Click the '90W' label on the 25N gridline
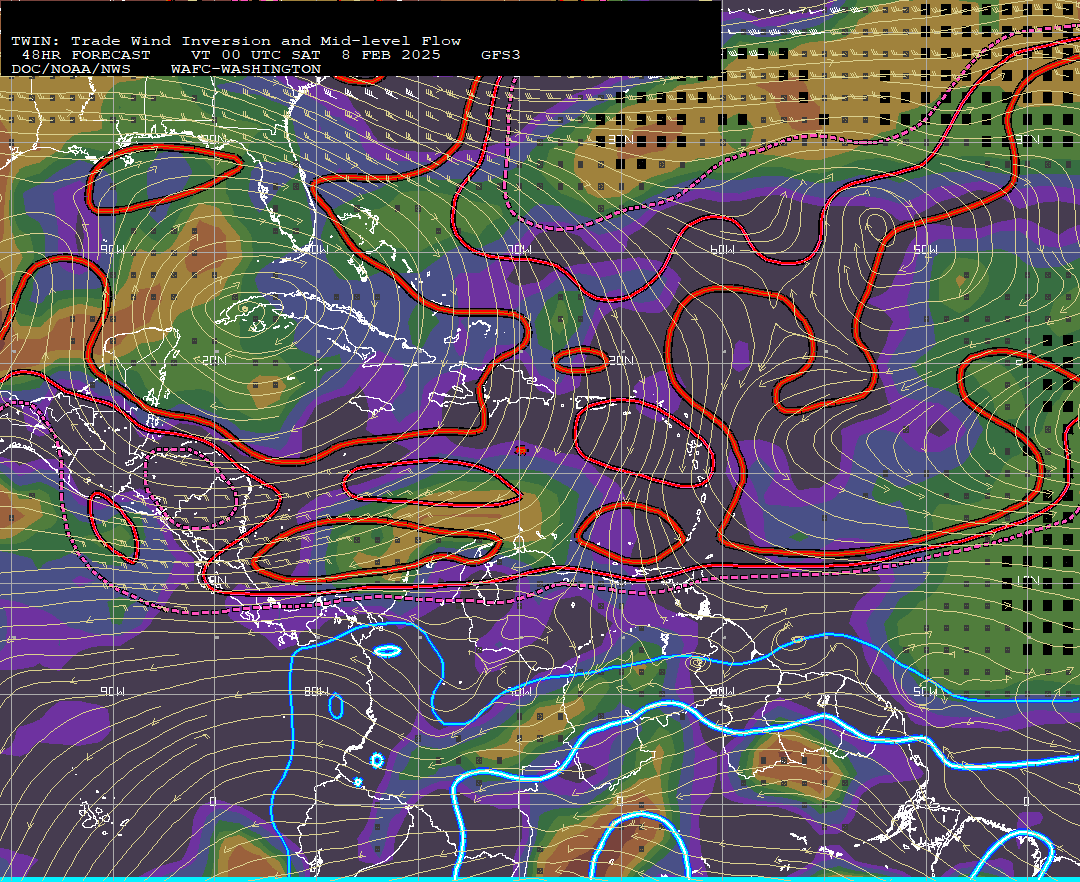Screen dimensions: 1080x882 (x=113, y=249)
